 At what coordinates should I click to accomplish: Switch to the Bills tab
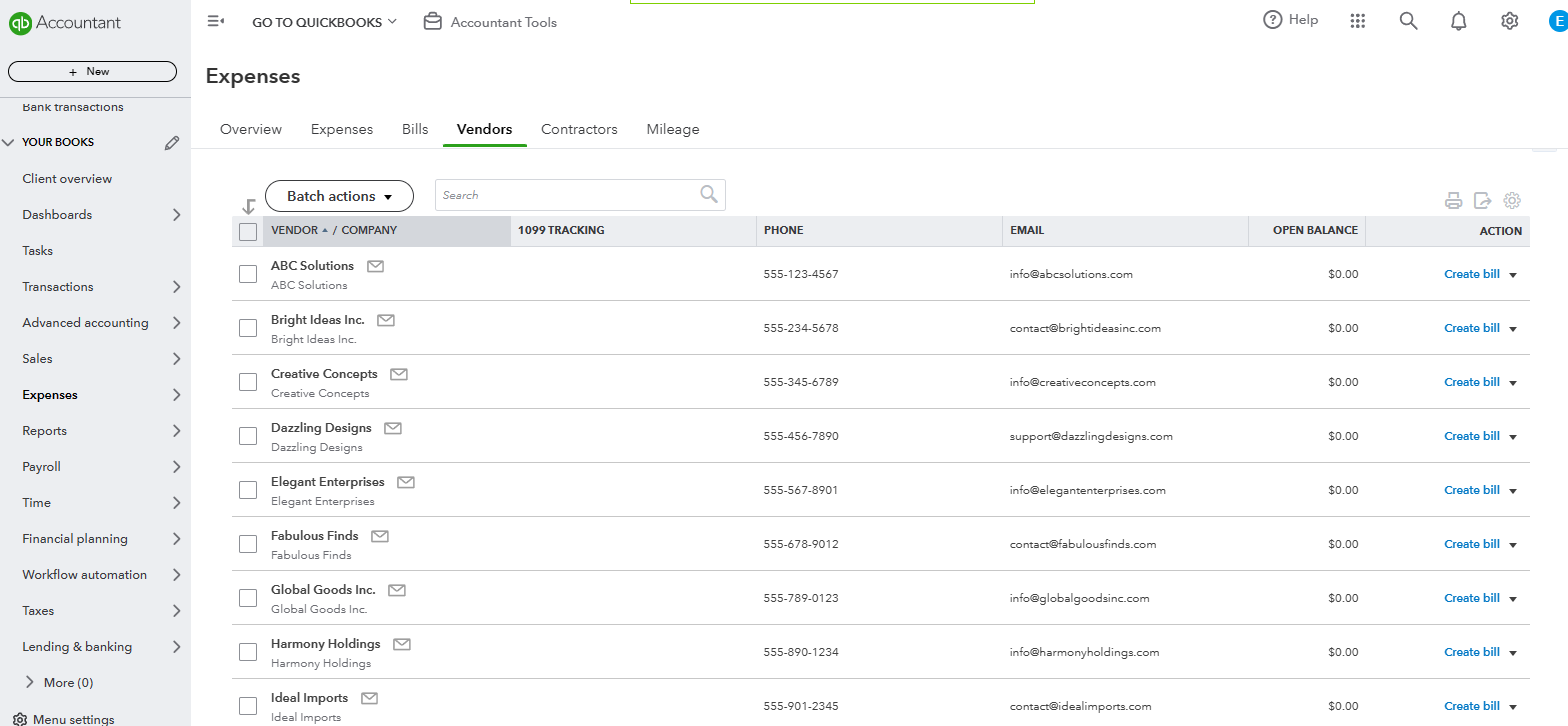tap(415, 129)
